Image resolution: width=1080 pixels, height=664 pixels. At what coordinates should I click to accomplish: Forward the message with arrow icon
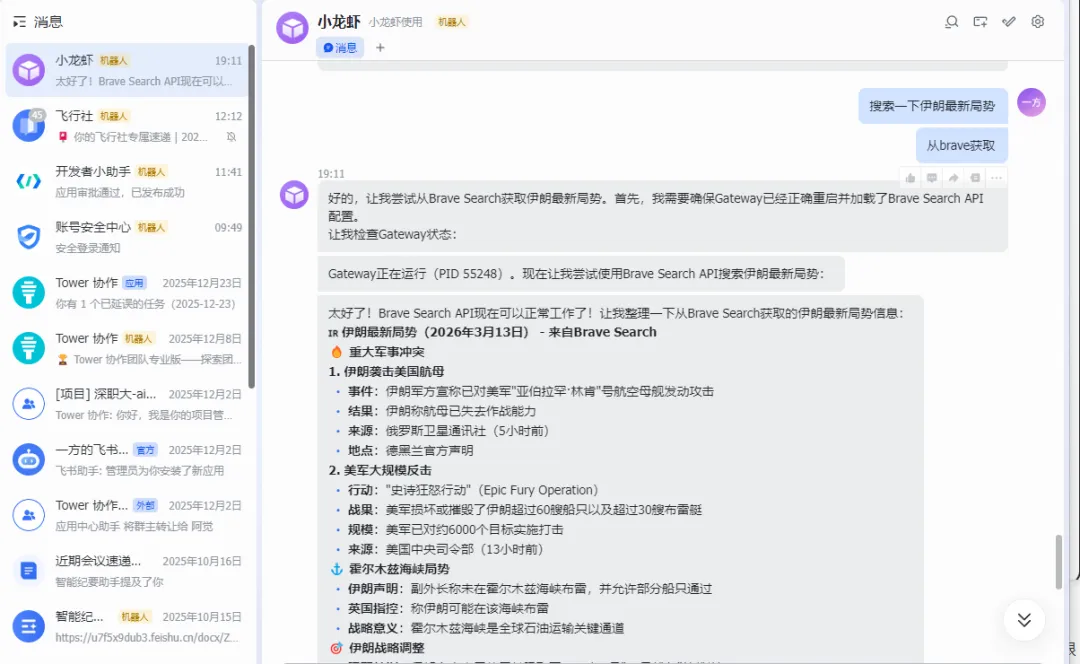[953, 178]
